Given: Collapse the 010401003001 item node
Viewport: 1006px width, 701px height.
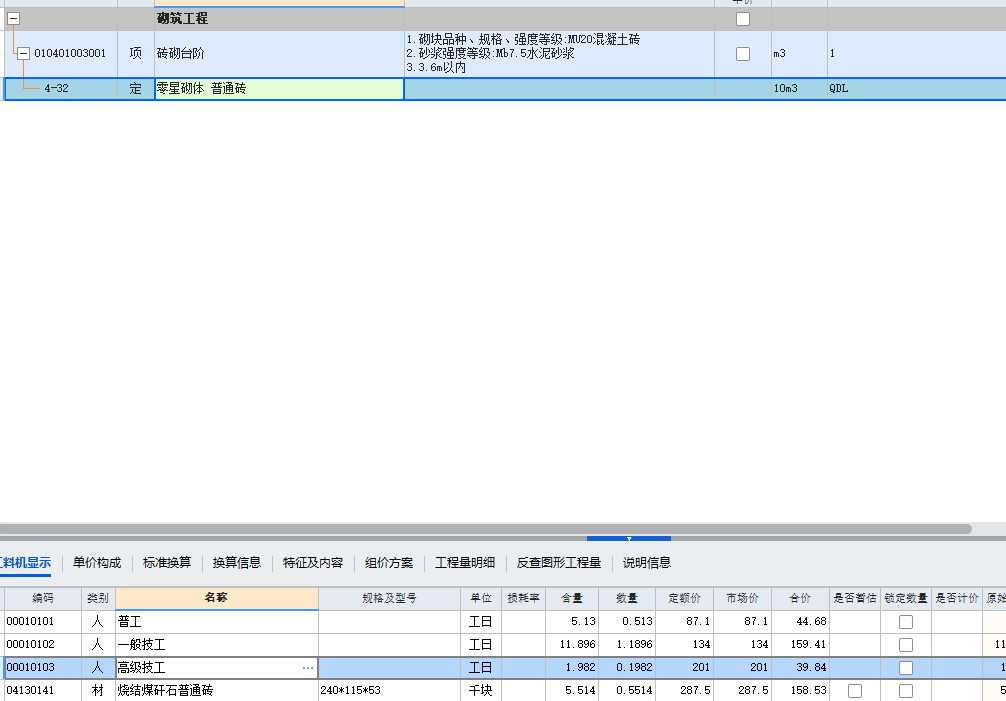Looking at the screenshot, I should pyautogui.click(x=23, y=53).
